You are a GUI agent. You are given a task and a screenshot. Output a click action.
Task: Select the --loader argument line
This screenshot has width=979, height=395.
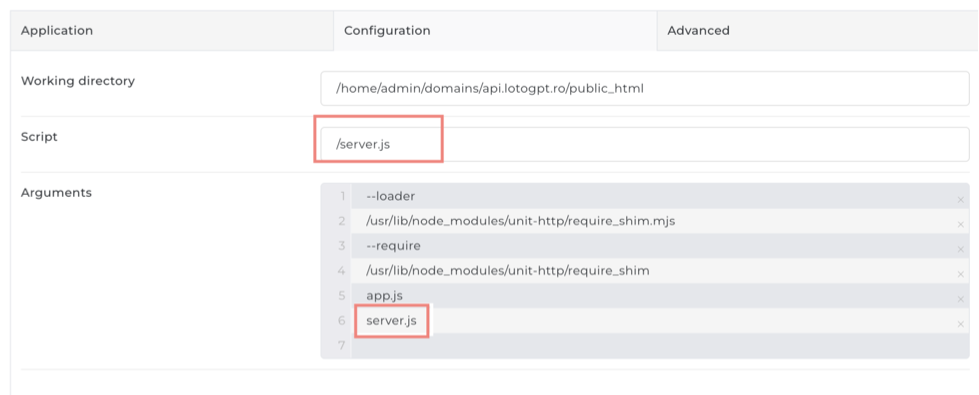pos(660,196)
